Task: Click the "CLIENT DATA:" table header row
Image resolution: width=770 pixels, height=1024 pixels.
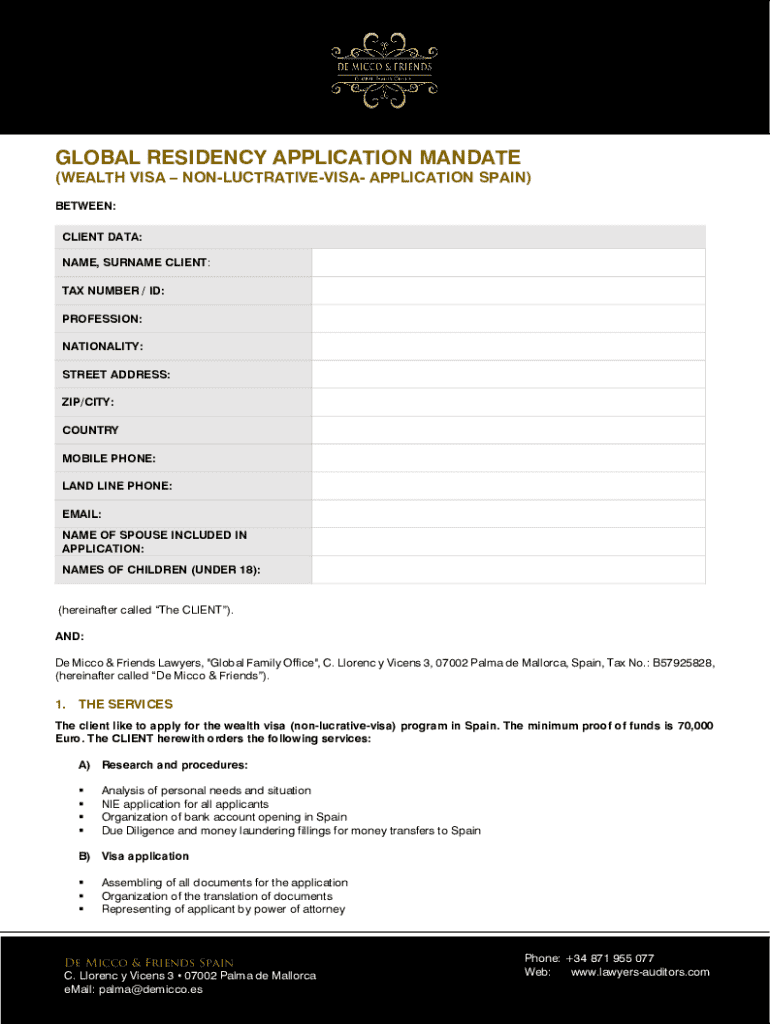Action: click(380, 237)
